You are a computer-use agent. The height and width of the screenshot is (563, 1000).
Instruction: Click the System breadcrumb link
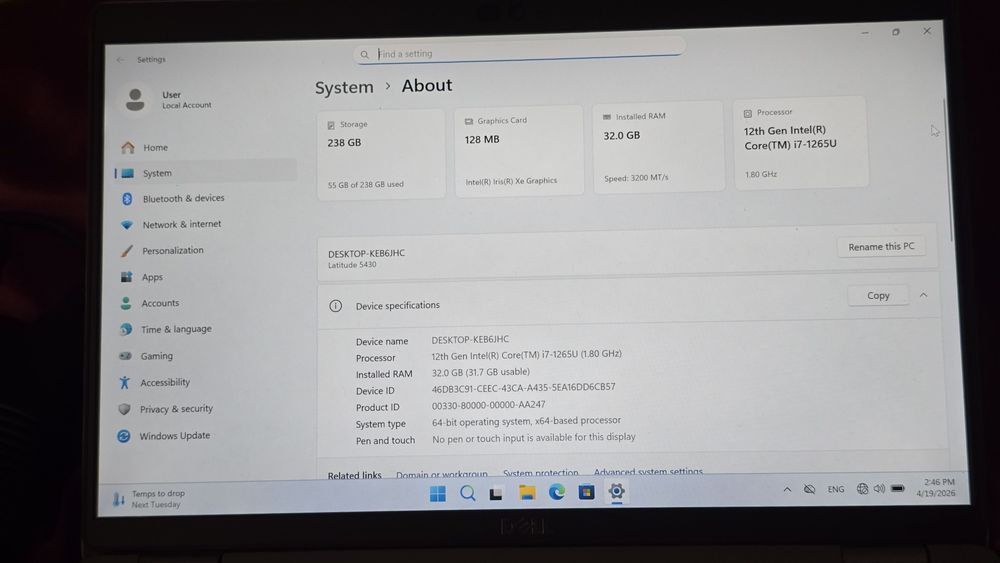pyautogui.click(x=344, y=87)
